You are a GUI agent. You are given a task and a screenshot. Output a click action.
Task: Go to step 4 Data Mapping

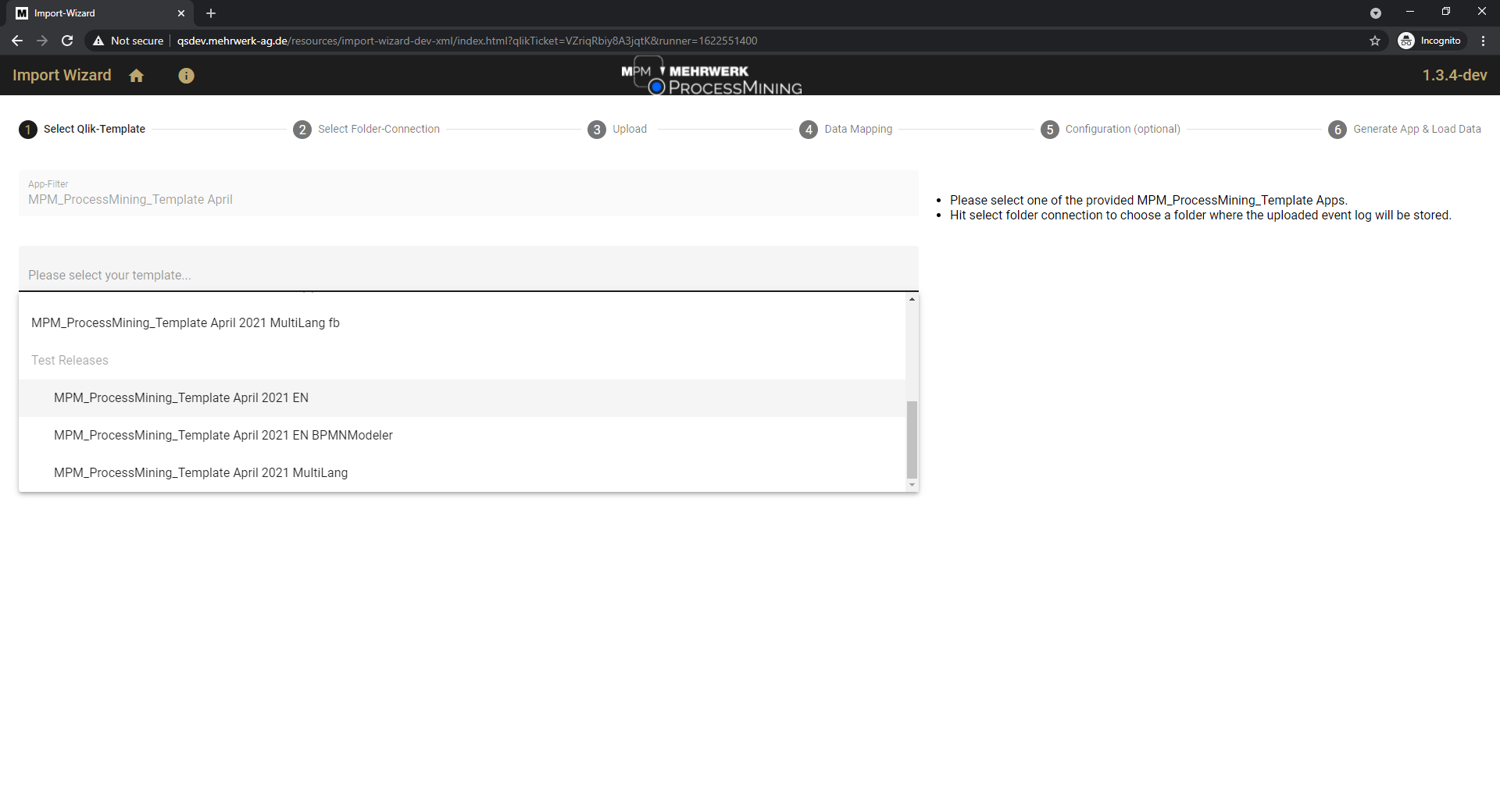point(846,129)
